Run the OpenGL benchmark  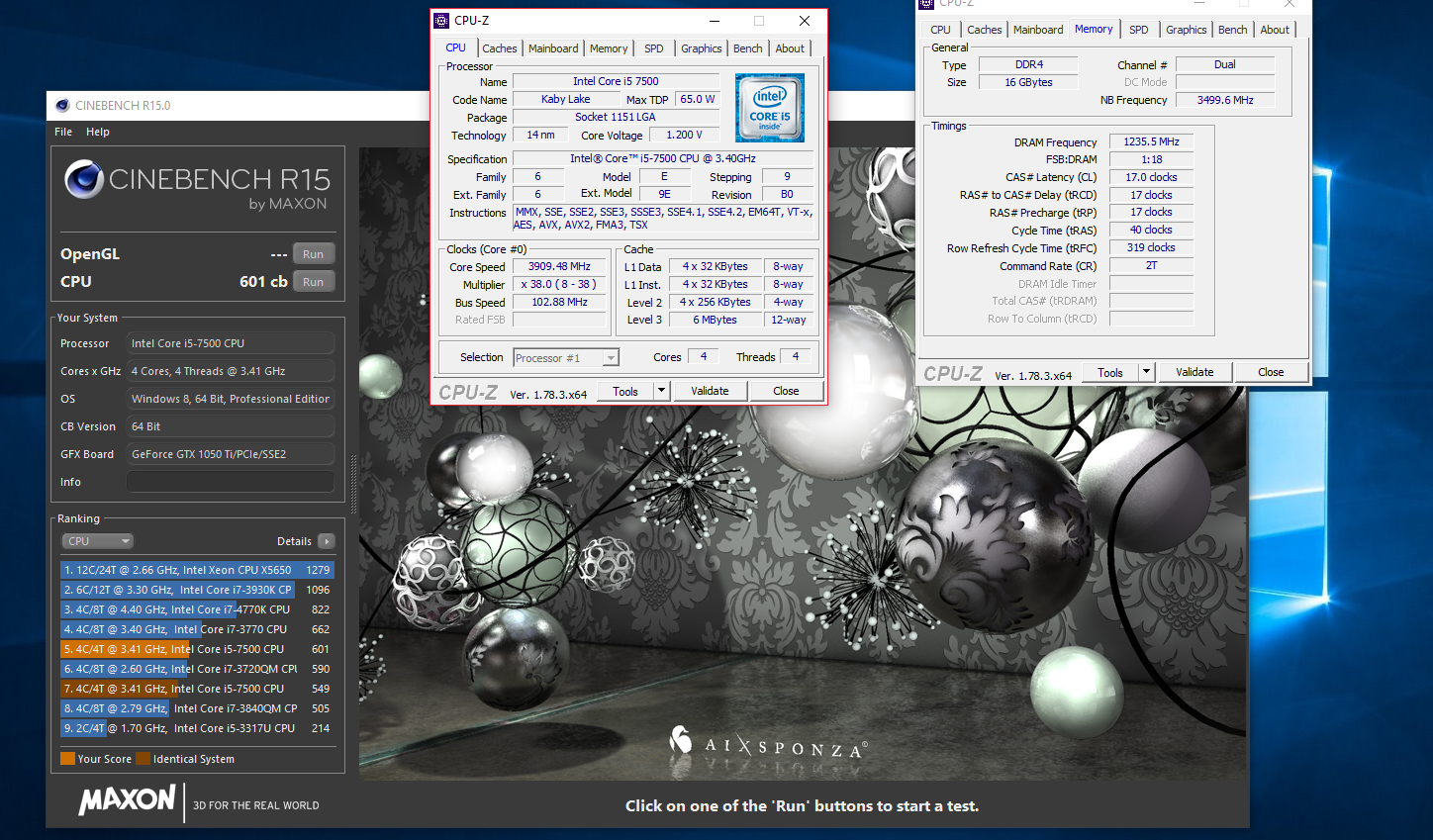(x=314, y=254)
